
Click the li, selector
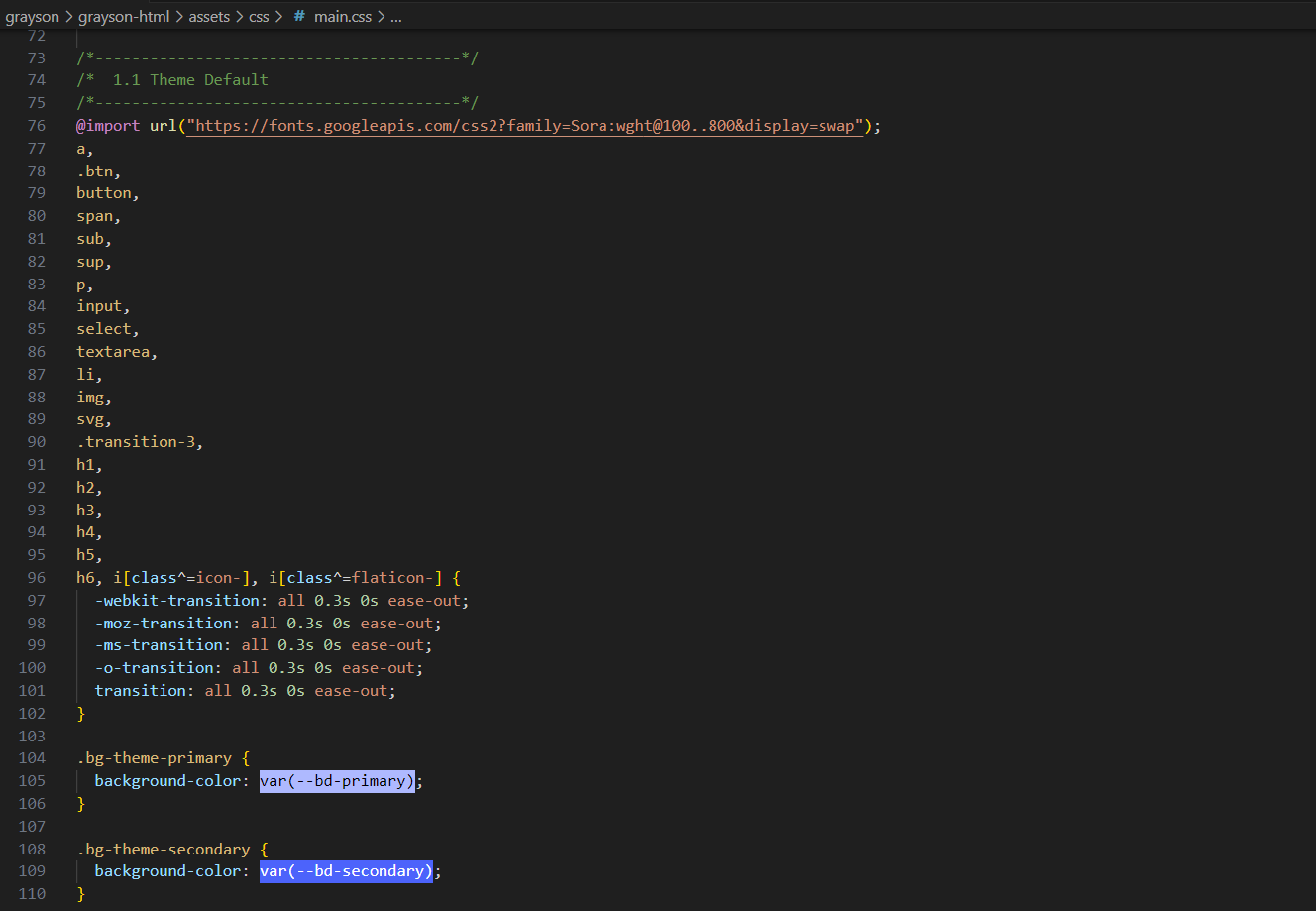tap(89, 375)
